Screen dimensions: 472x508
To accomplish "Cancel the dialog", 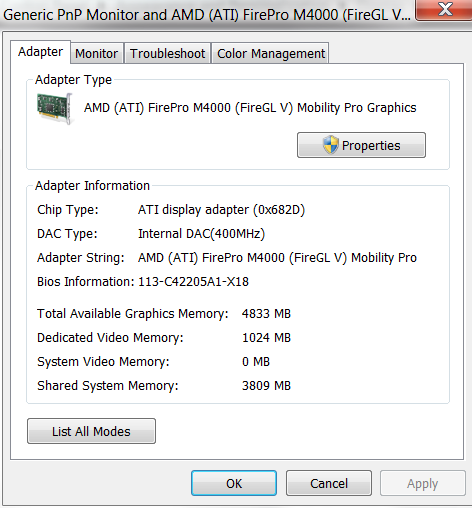I will click(329, 483).
